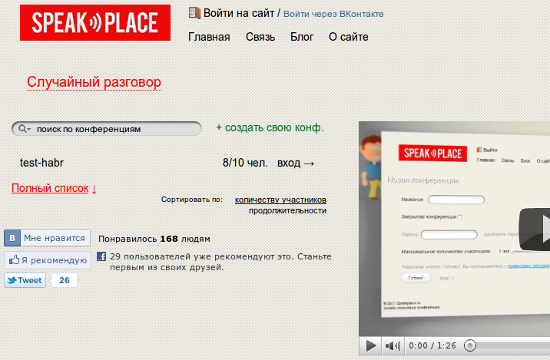
Task: Click Войти через ВКонтакте link
Action: pos(333,14)
